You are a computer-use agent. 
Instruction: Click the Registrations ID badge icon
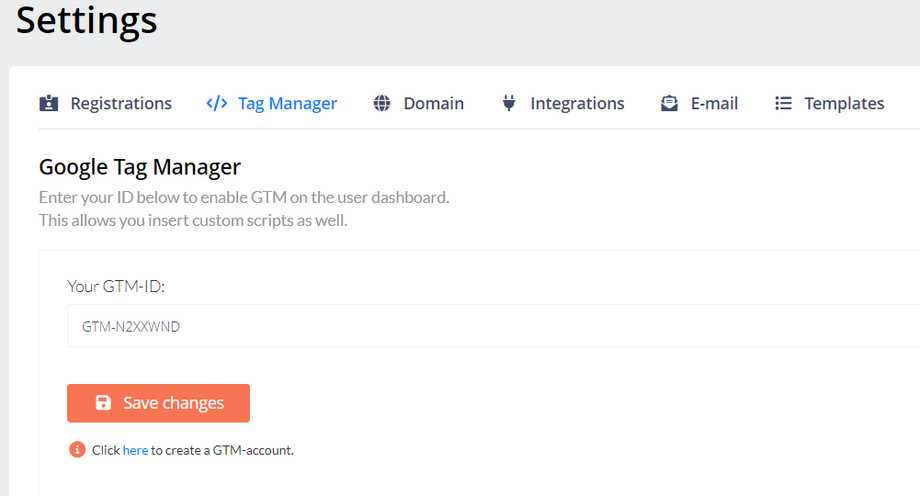pos(48,103)
